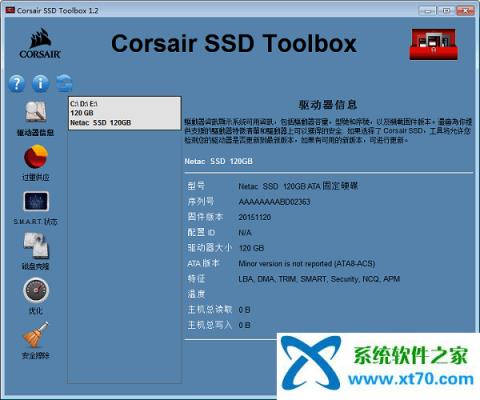Image resolution: width=480 pixels, height=400 pixels.
Task: Click the 安全擦除 sidebar label
Action: coord(36,356)
